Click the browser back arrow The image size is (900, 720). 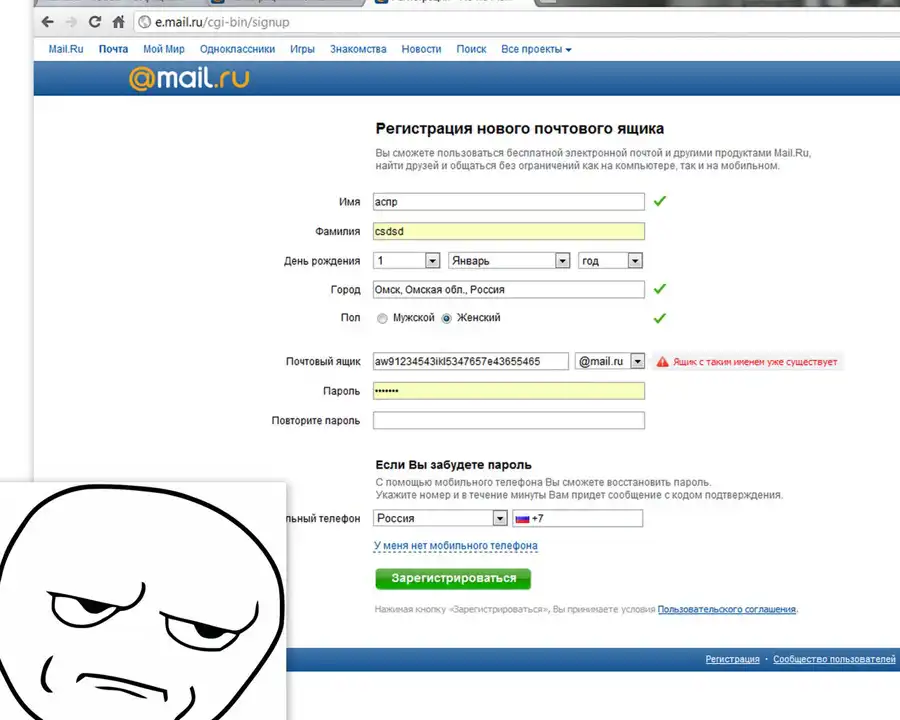tap(47, 21)
